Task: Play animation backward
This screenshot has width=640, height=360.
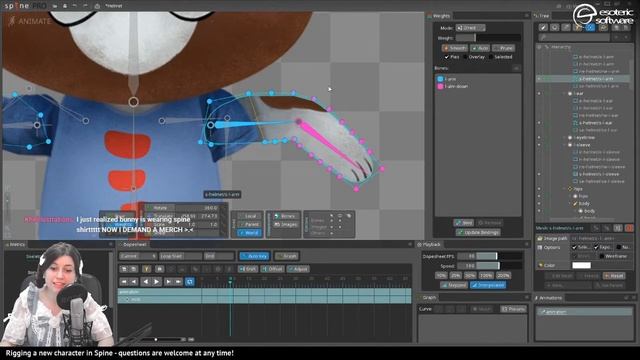Action: pyautogui.click(x=146, y=282)
